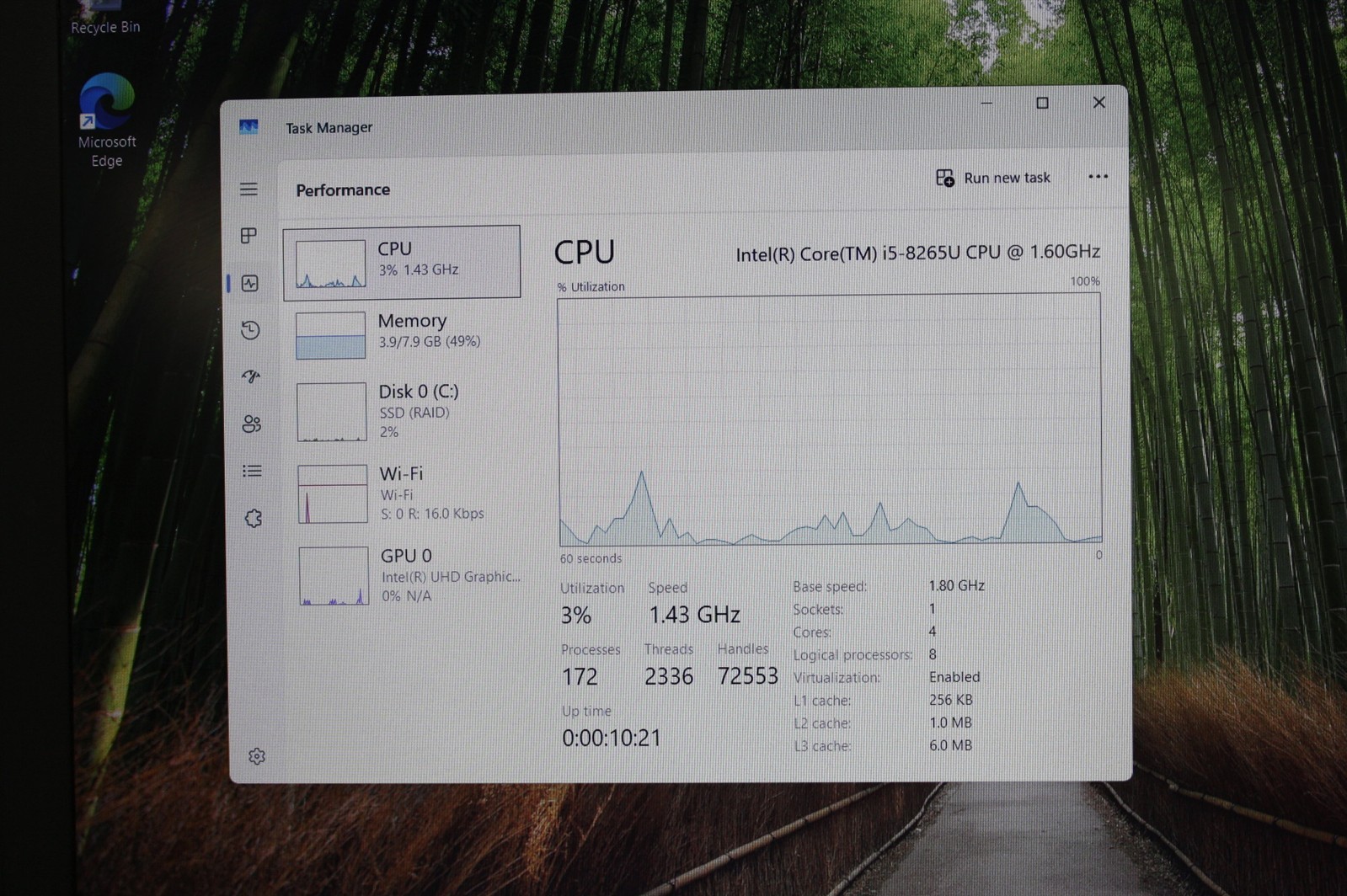
Task: Open Task Manager Settings gear icon
Action: [x=257, y=756]
